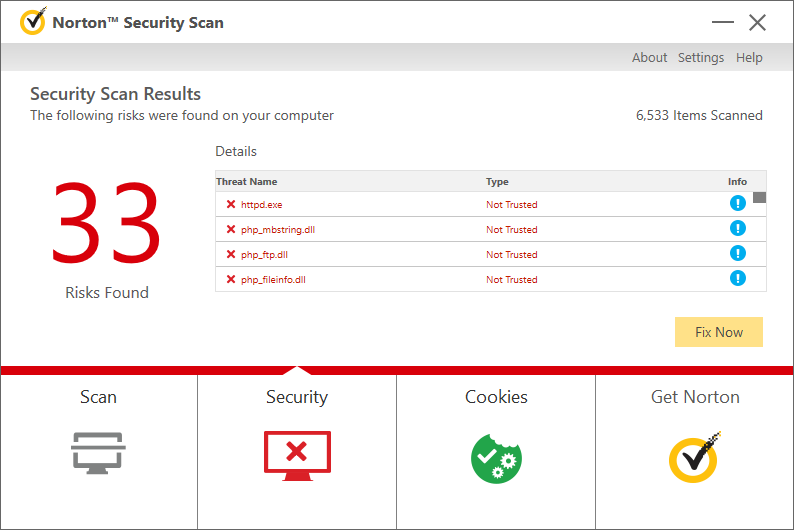Open info for php_mbstring.dll threat
The width and height of the screenshot is (794, 530).
[x=738, y=229]
